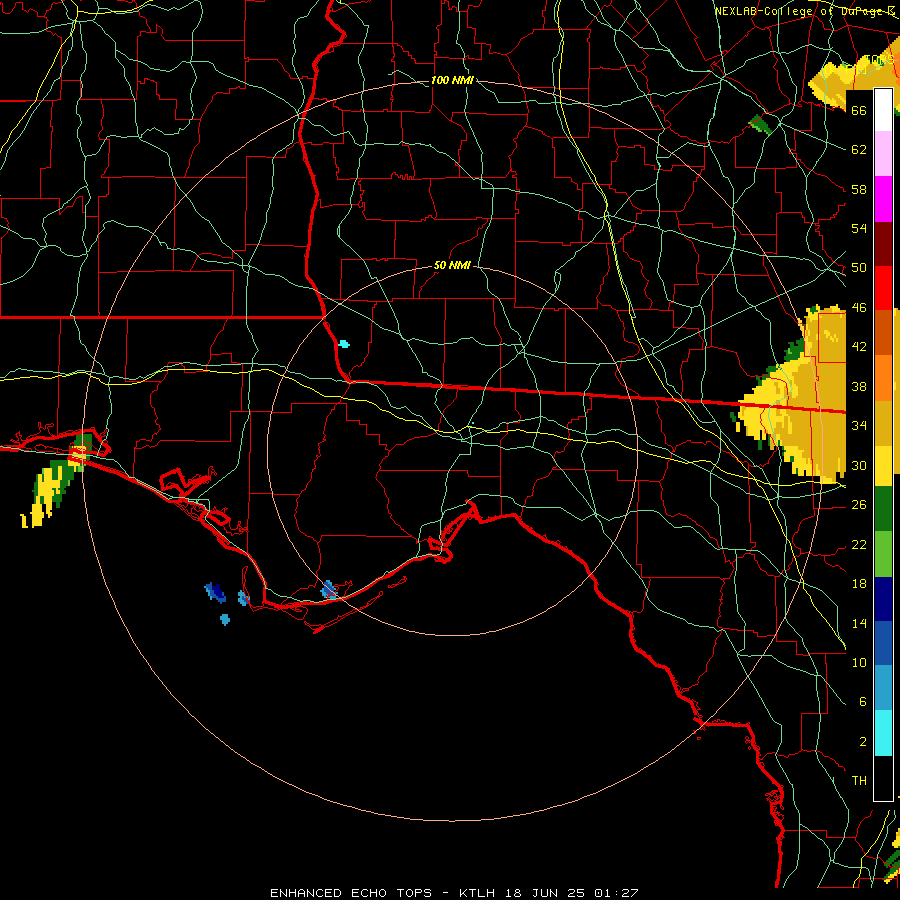The height and width of the screenshot is (900, 900).
Task: Click legend value "42"
Action: click(859, 346)
